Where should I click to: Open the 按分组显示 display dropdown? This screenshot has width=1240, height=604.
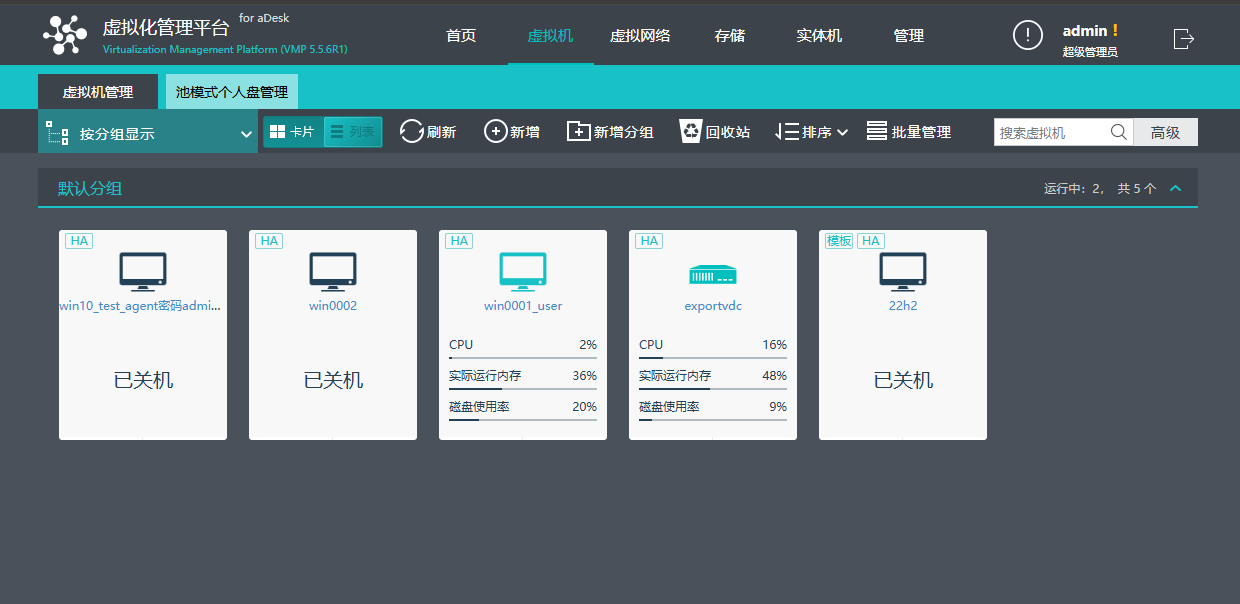(x=146, y=131)
